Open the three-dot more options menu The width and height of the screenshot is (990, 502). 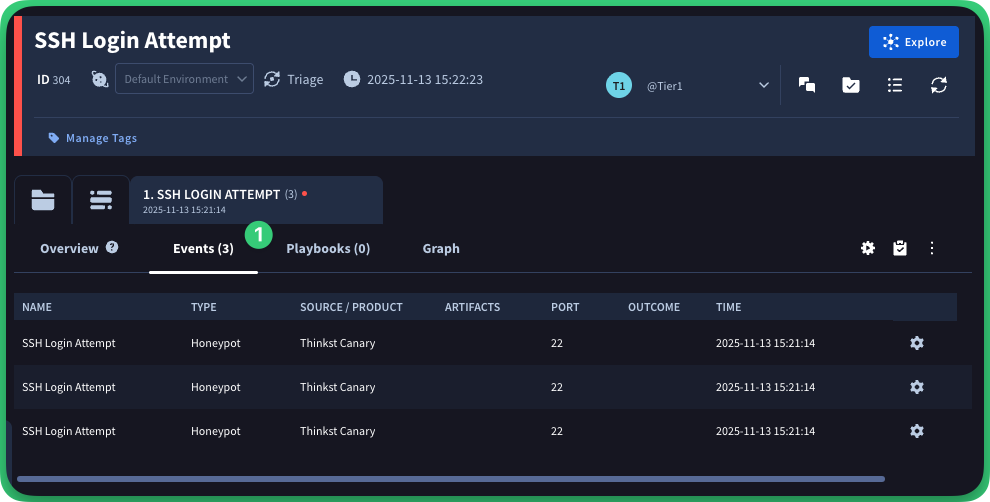932,248
